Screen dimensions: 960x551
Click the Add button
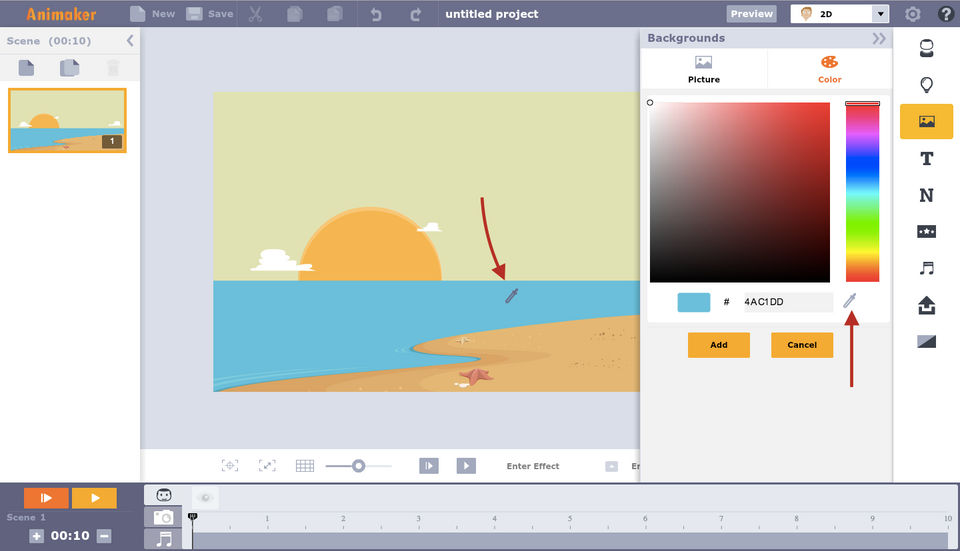[x=719, y=345]
